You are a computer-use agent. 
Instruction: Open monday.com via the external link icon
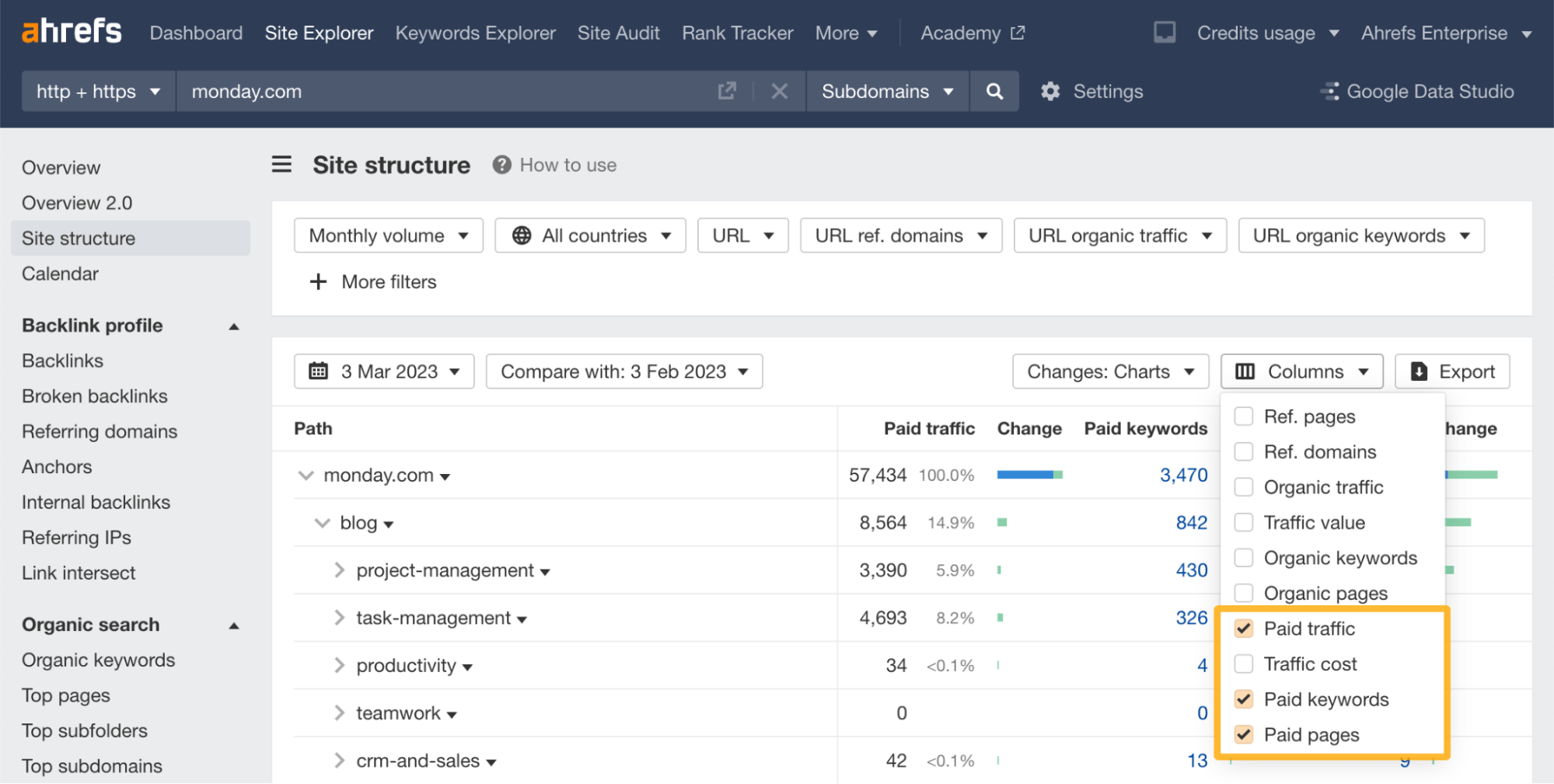click(x=726, y=91)
